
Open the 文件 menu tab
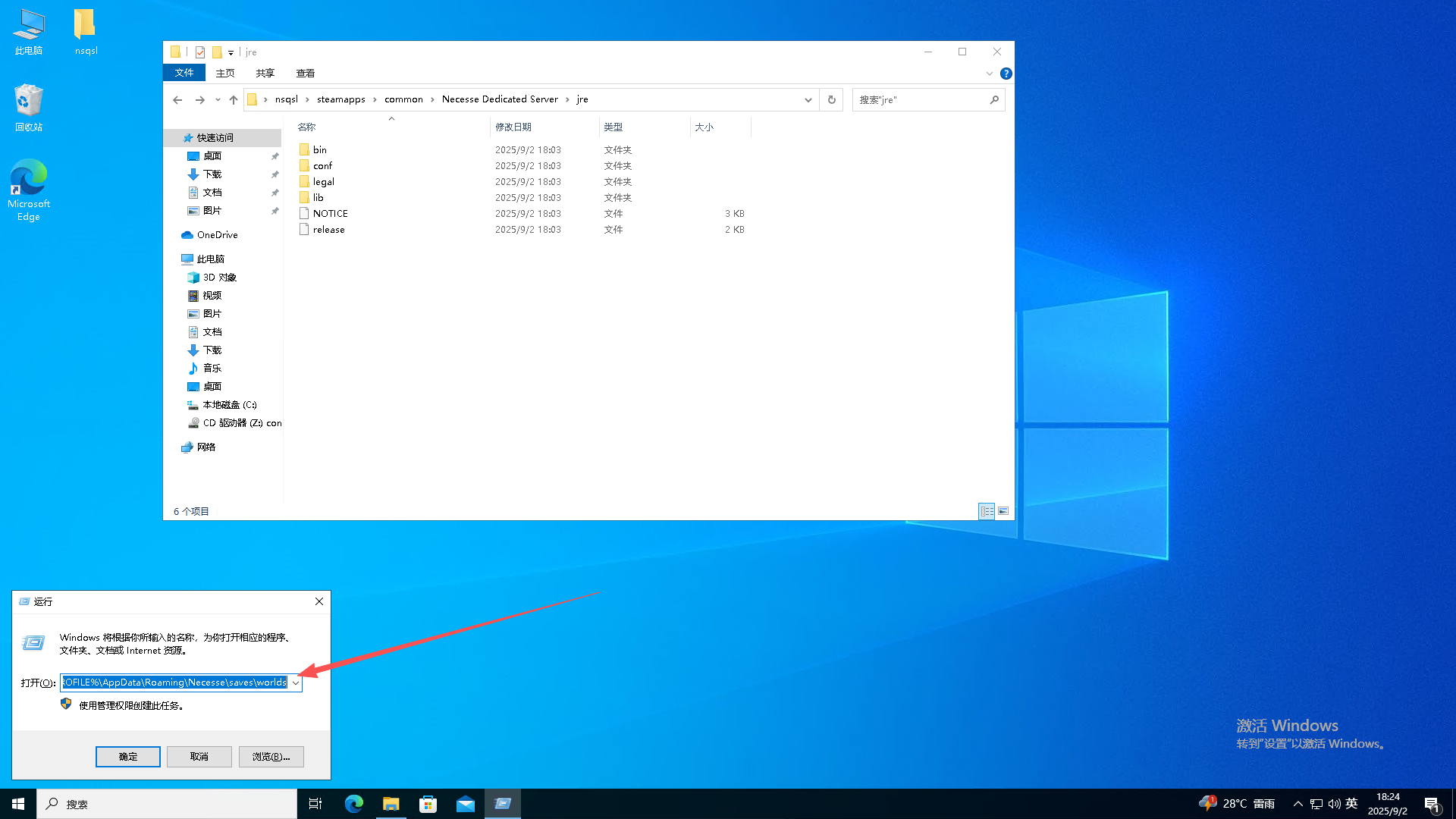click(x=184, y=74)
